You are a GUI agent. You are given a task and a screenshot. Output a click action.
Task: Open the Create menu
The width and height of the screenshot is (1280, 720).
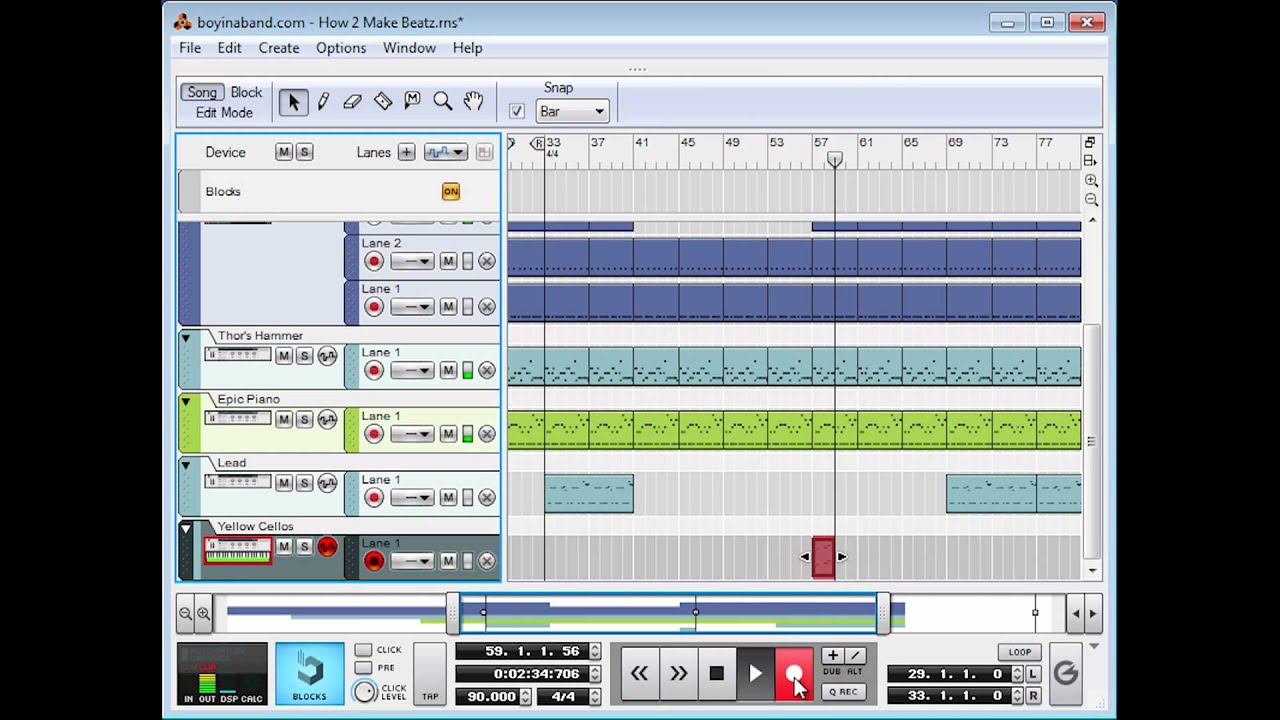[x=279, y=48]
